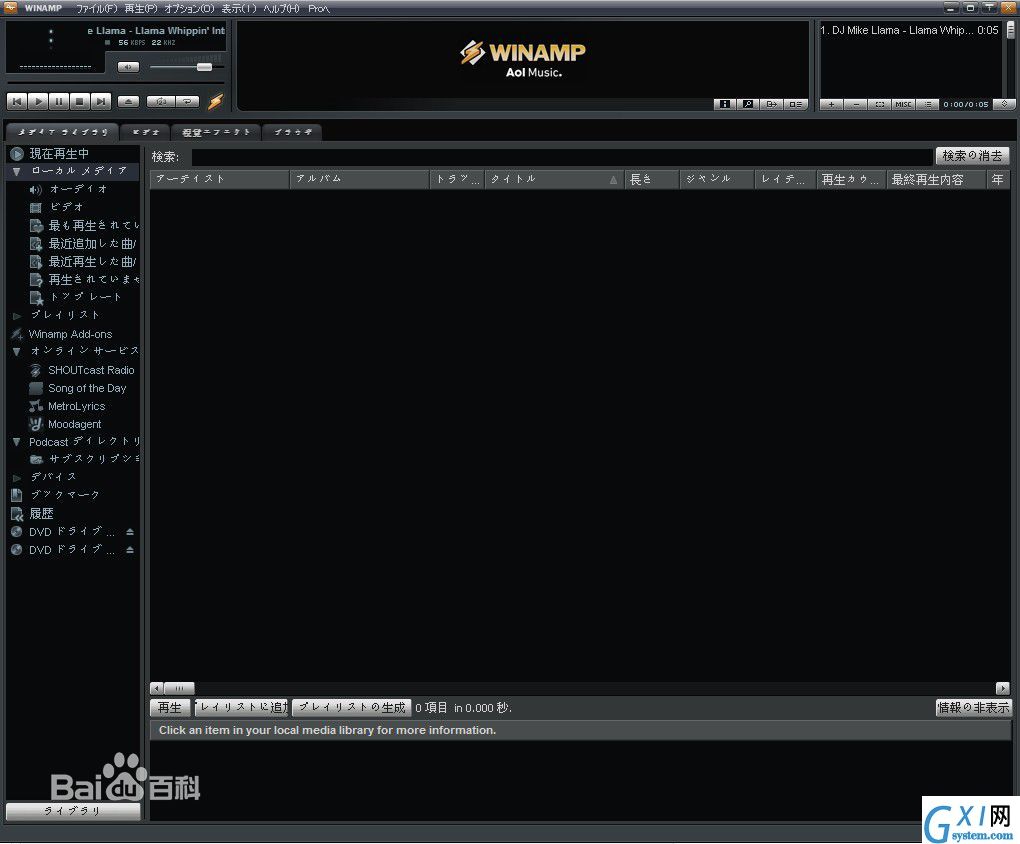Toggle shuffle playback button
Image resolution: width=1020 pixels, height=844 pixels.
pos(161,102)
